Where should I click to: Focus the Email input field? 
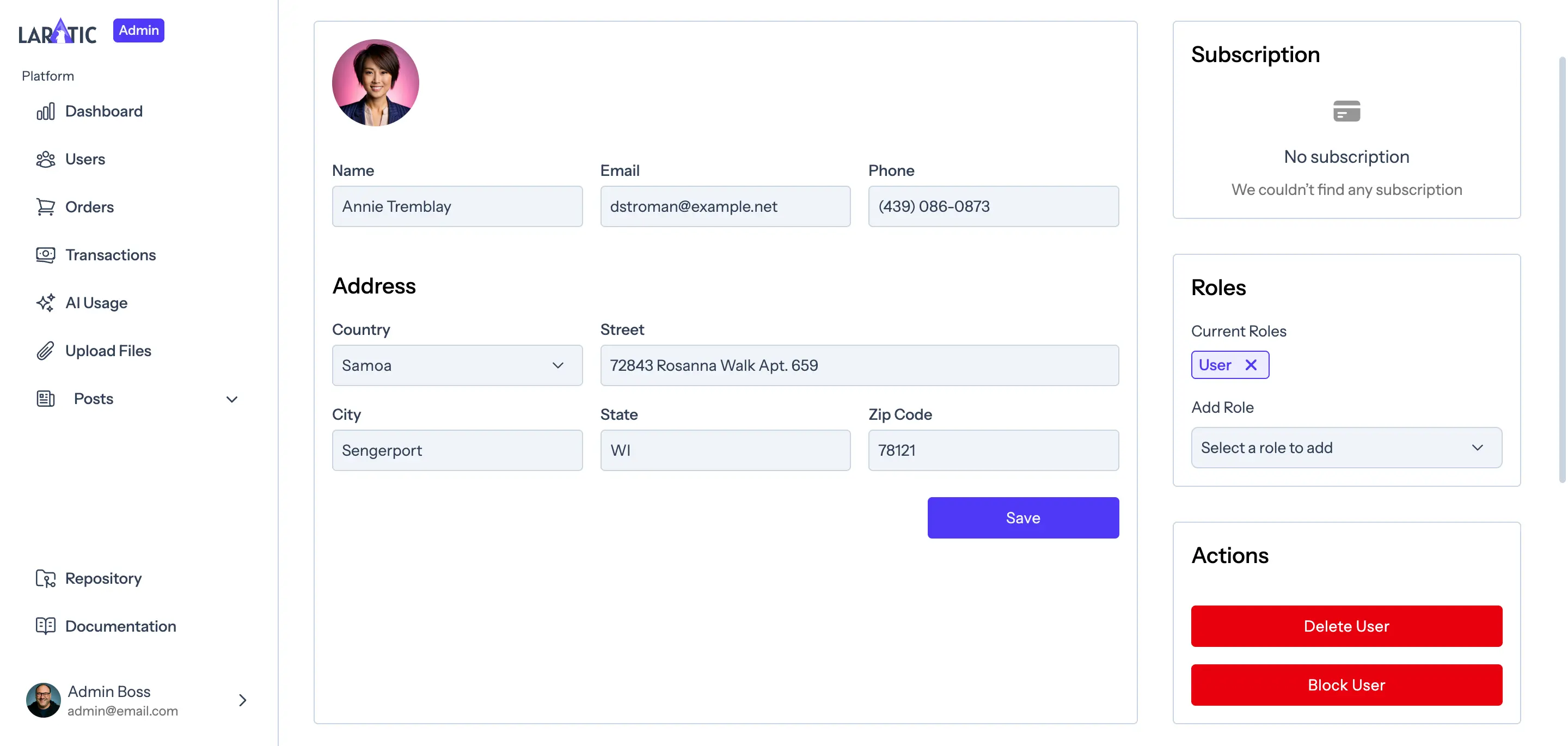(x=725, y=206)
